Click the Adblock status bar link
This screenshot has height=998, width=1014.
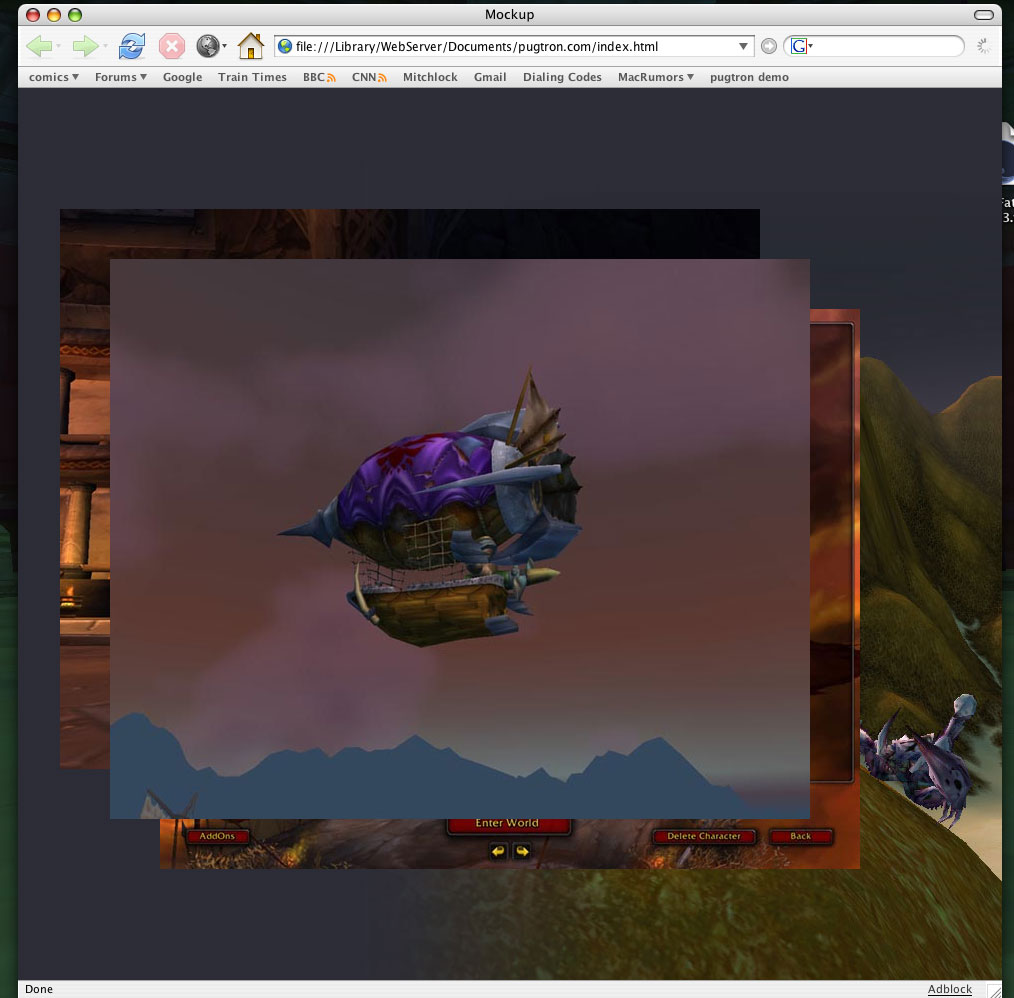[x=949, y=989]
